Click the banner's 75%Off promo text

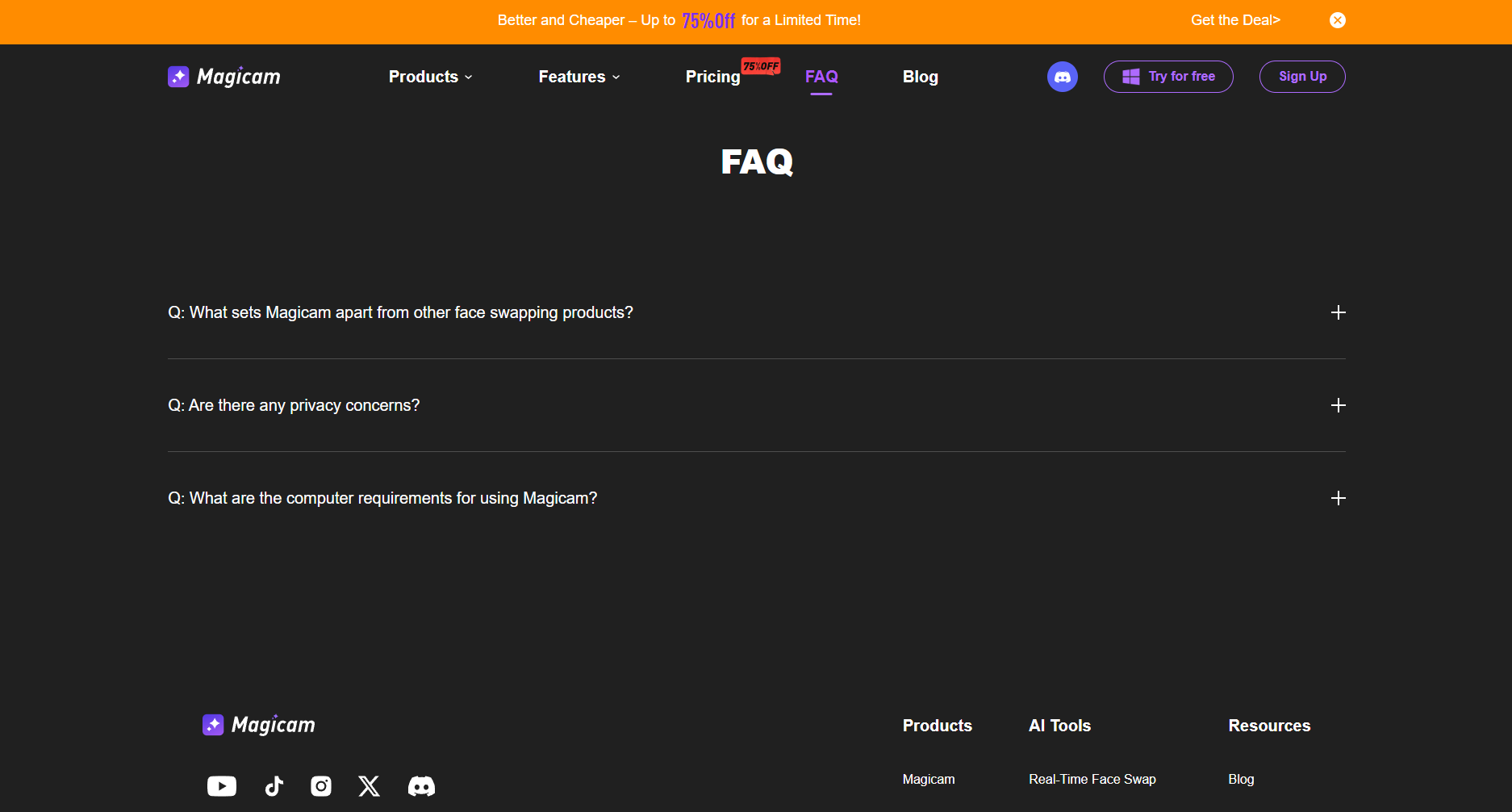tap(708, 20)
